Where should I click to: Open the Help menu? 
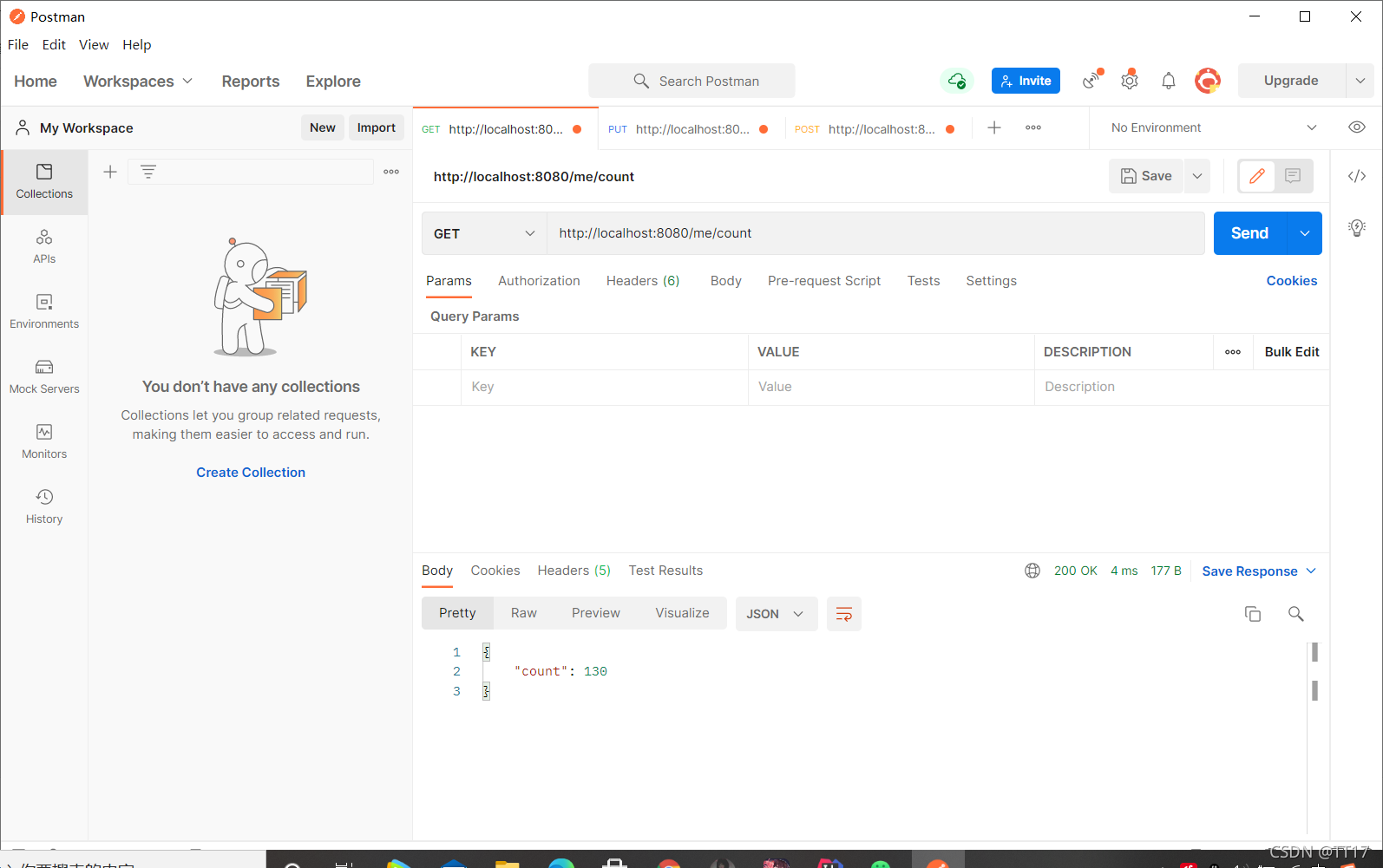(x=136, y=45)
